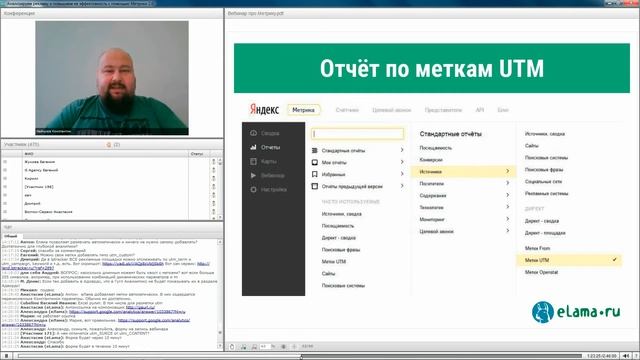Open the Настройка gear icon in sidebar
The width and height of the screenshot is (640, 360).
(x=253, y=189)
